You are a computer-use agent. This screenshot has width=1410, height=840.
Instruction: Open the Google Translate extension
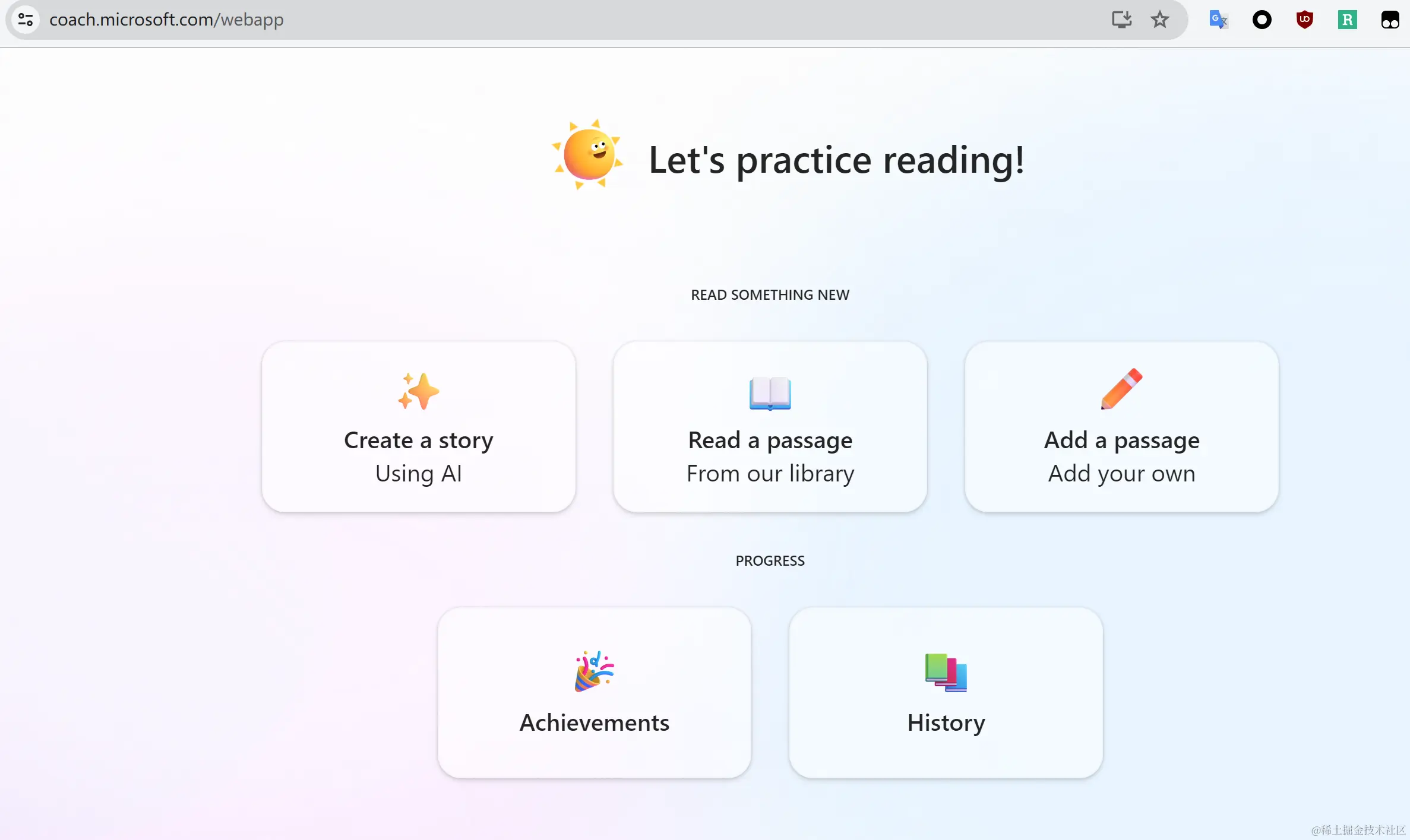[x=1219, y=20]
